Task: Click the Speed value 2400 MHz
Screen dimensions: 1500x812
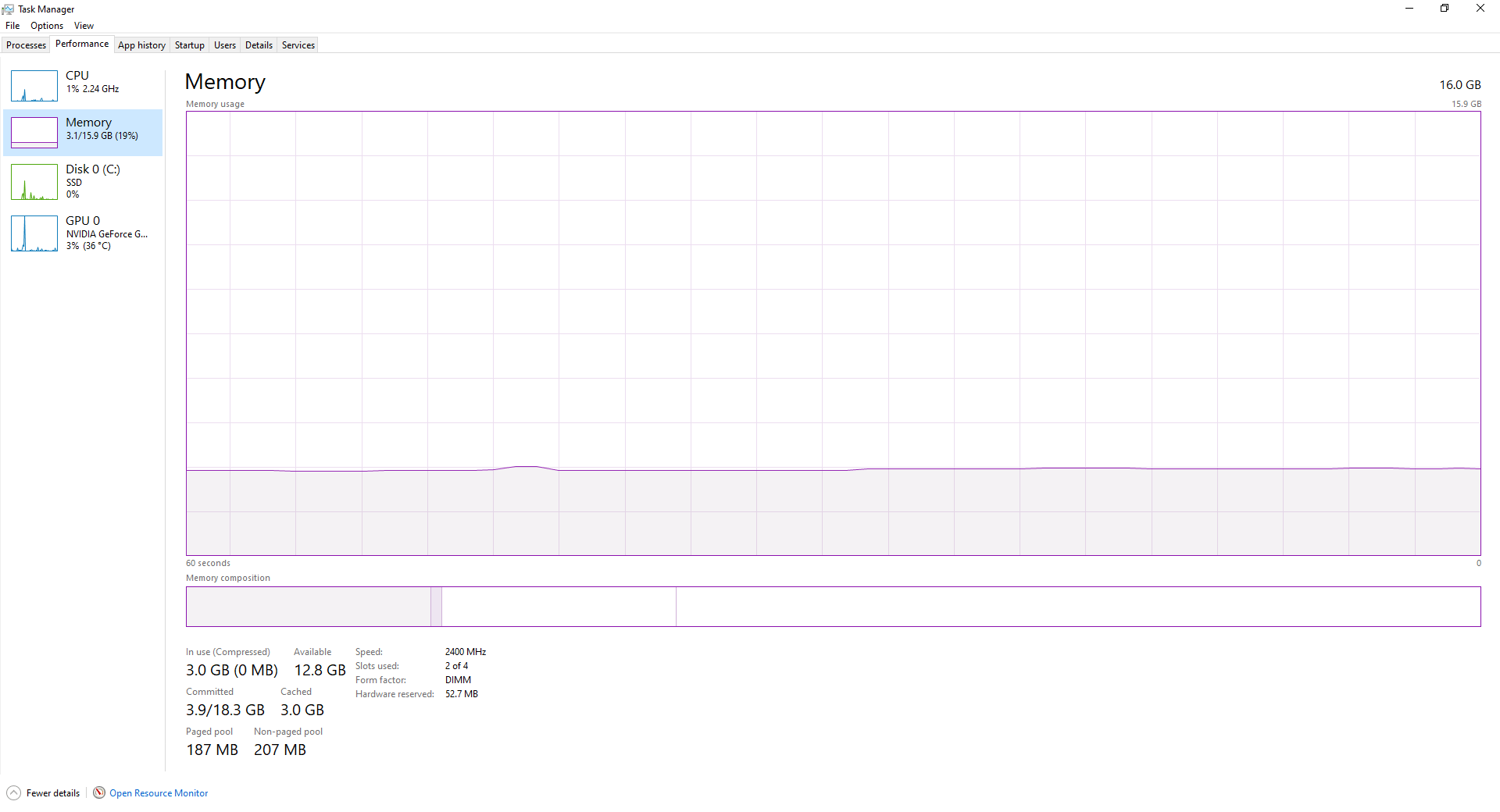Action: tap(466, 652)
